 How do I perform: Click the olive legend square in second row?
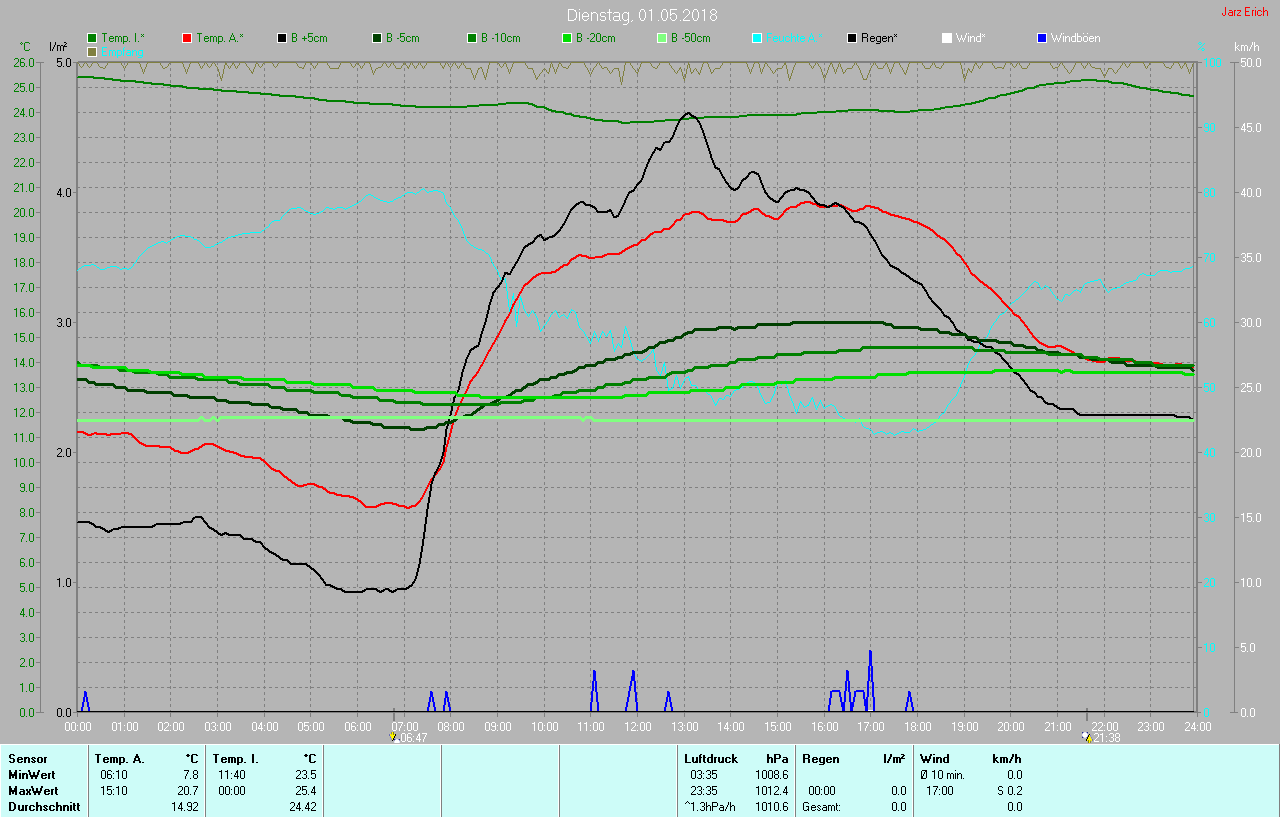[93, 51]
